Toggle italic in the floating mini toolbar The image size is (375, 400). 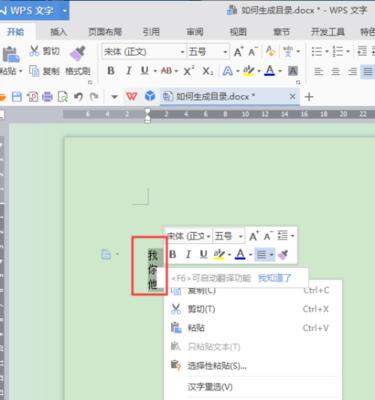188,254
